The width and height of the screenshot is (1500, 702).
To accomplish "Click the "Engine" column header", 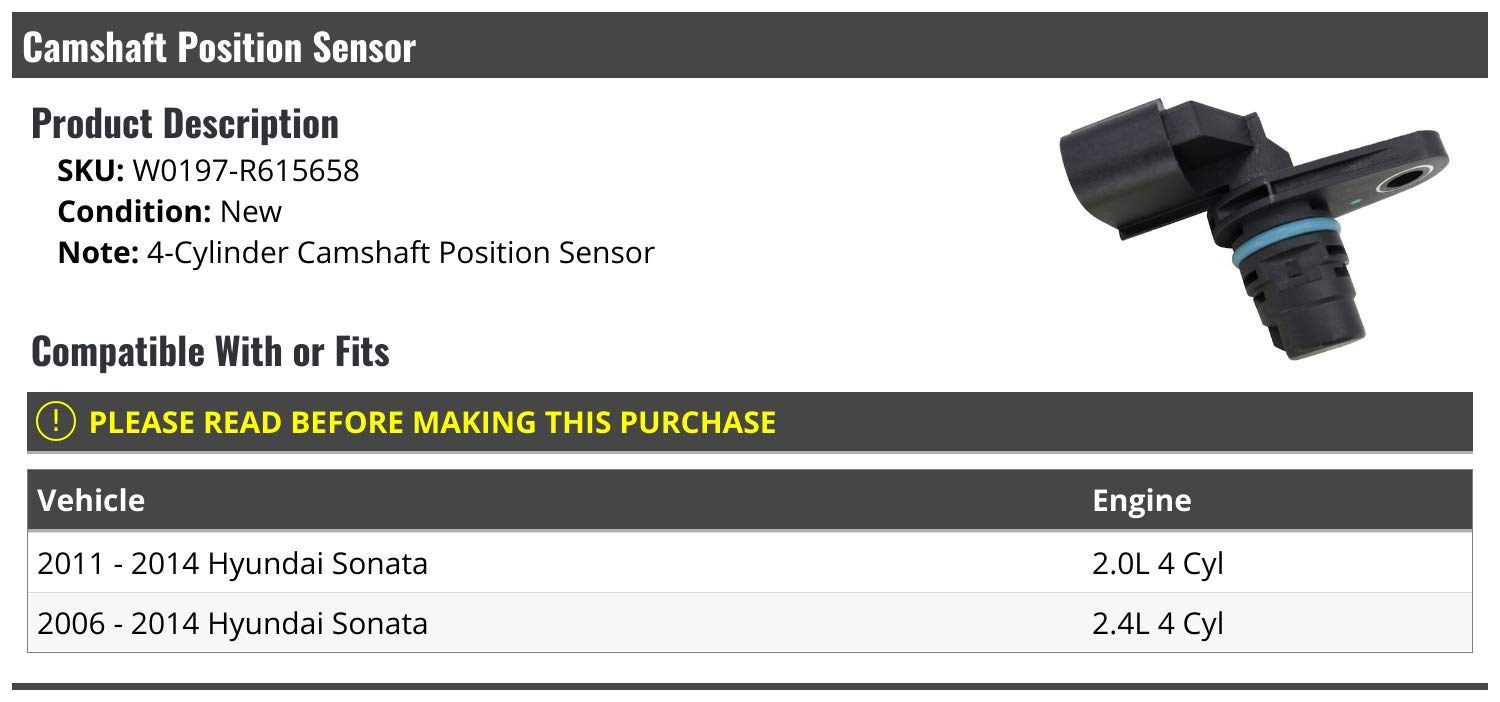I will point(1141,500).
